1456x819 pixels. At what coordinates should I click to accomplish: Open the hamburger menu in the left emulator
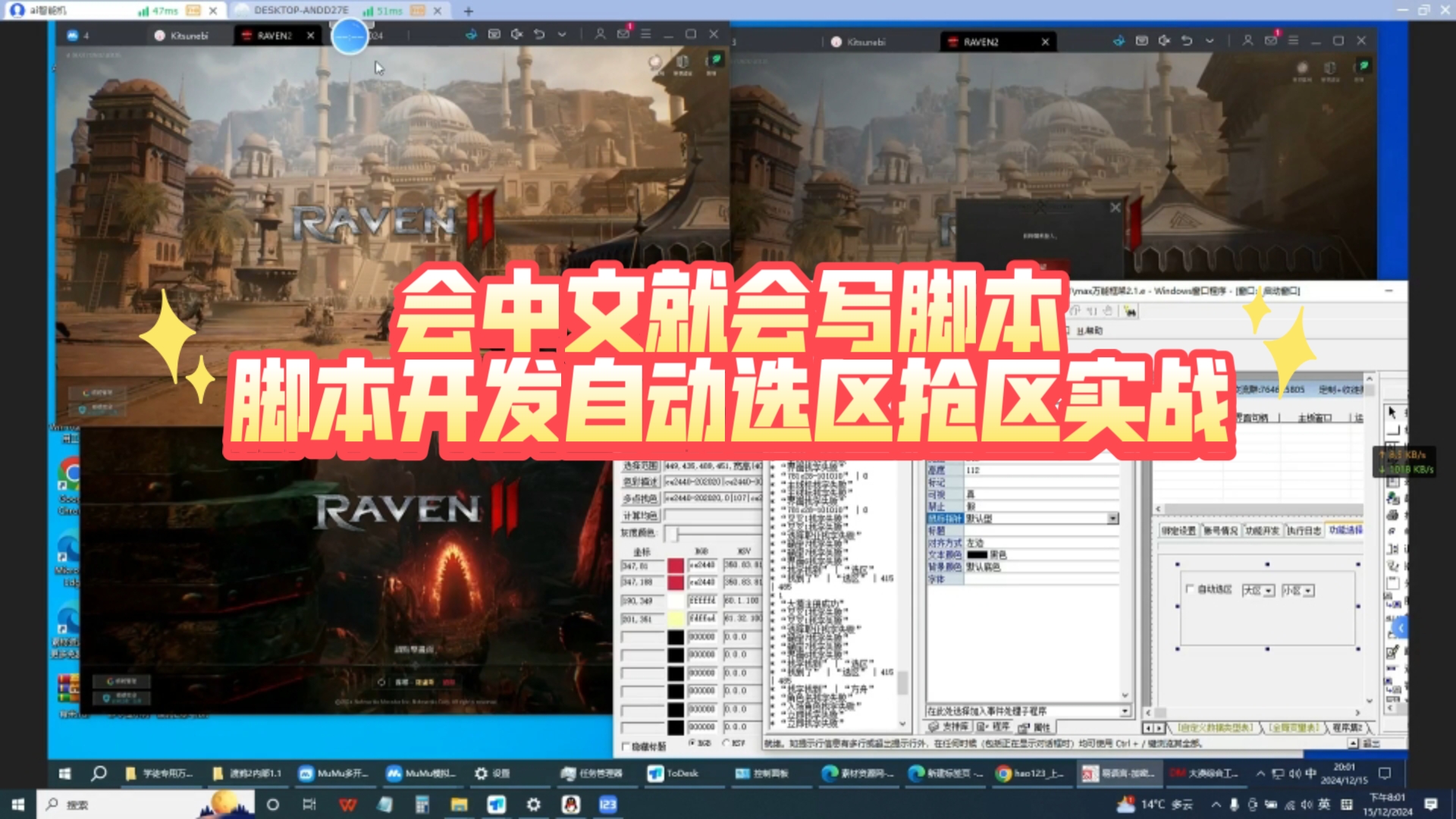pyautogui.click(x=646, y=34)
